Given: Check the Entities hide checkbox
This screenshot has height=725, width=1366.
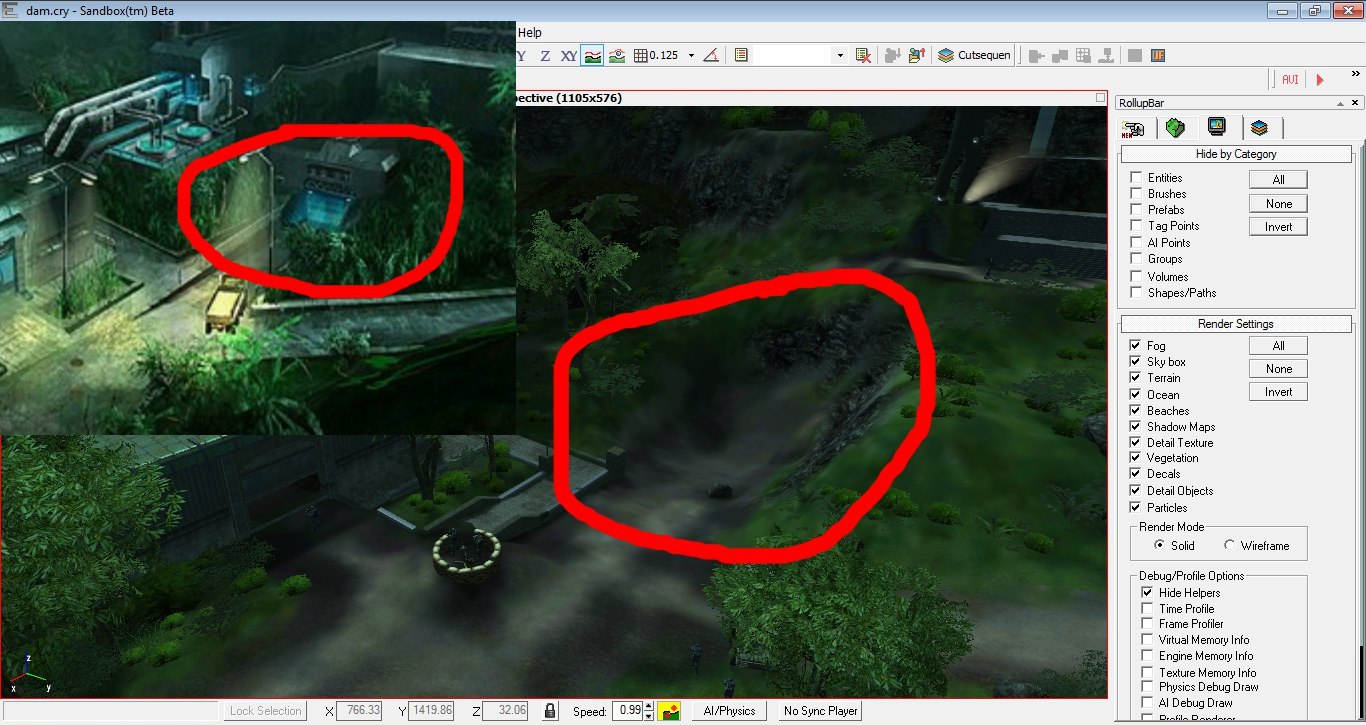Looking at the screenshot, I should pyautogui.click(x=1136, y=178).
